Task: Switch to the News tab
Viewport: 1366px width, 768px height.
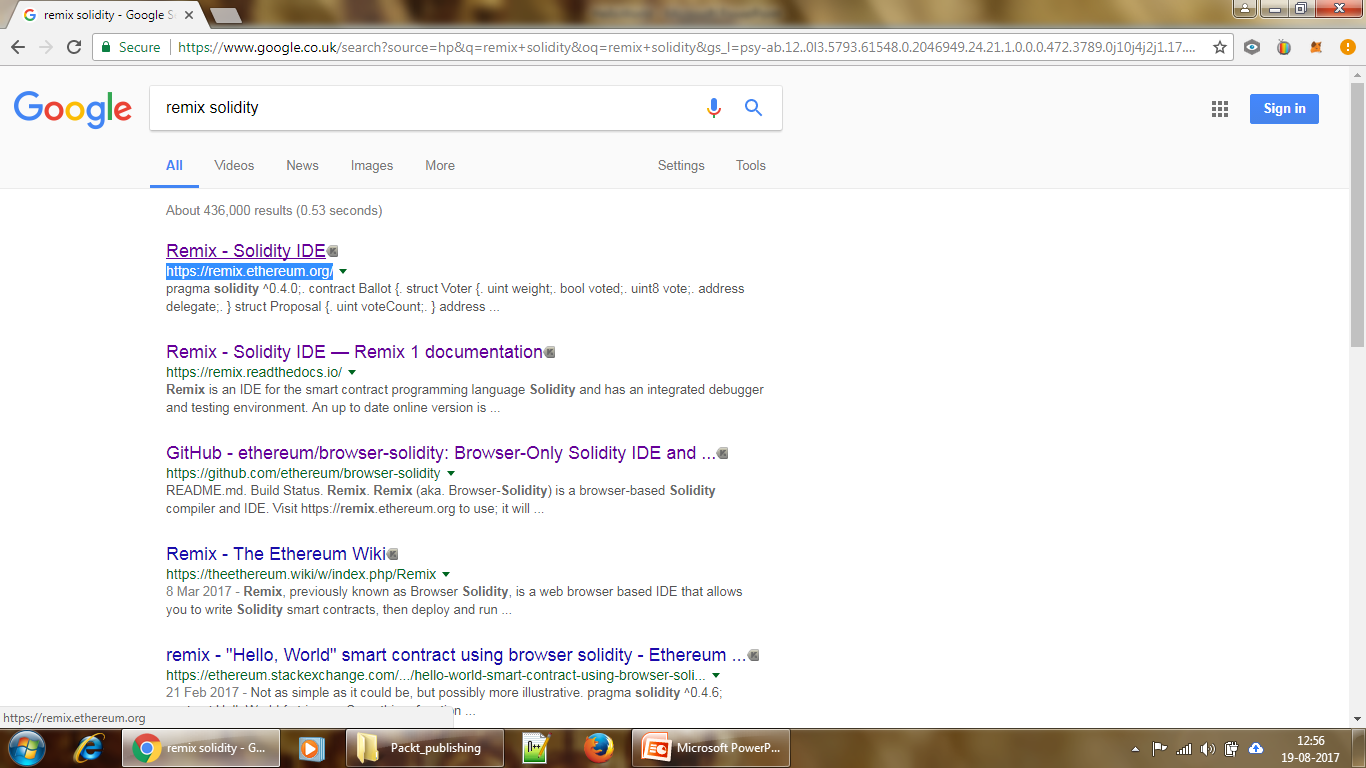Action: (302, 166)
